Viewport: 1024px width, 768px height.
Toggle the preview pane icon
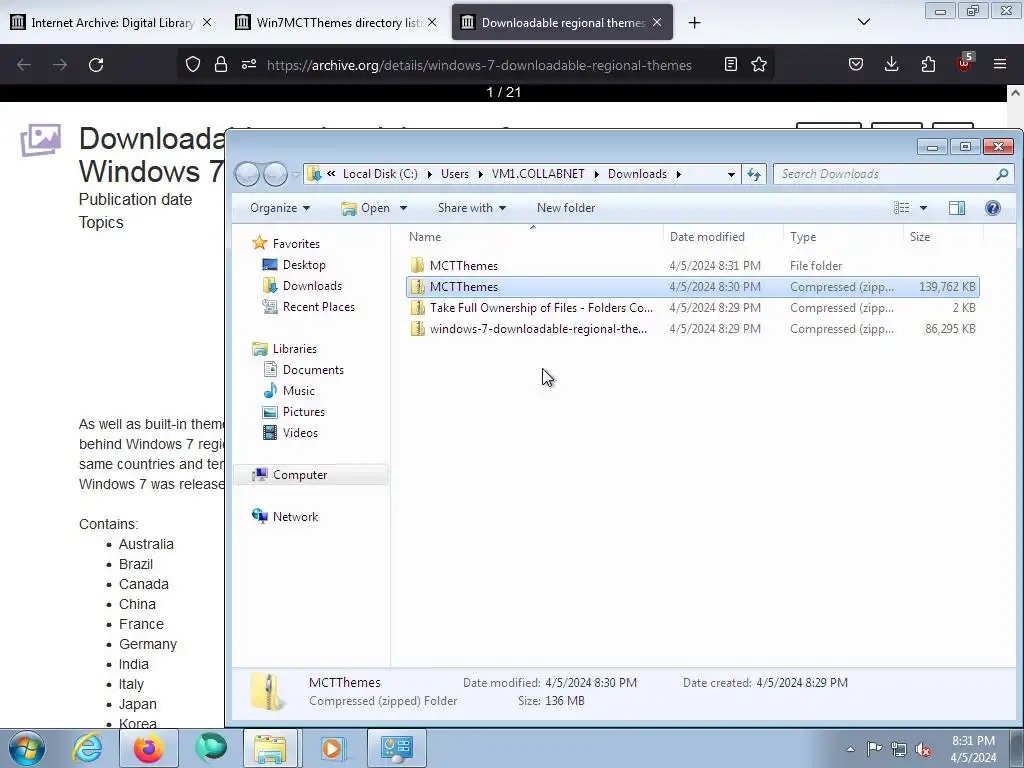pyautogui.click(x=957, y=208)
